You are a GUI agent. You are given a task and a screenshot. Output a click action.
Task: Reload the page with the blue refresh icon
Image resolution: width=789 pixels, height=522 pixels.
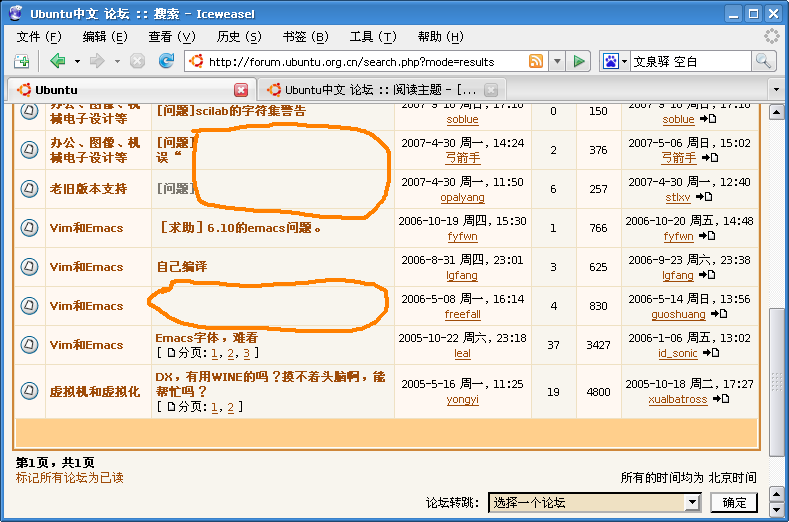point(166,61)
